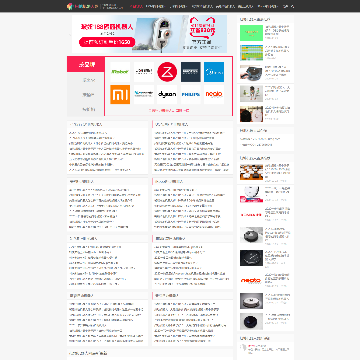Screen dimensions: 360x360
Task: Click the red pill button on banner
Action: (107, 42)
